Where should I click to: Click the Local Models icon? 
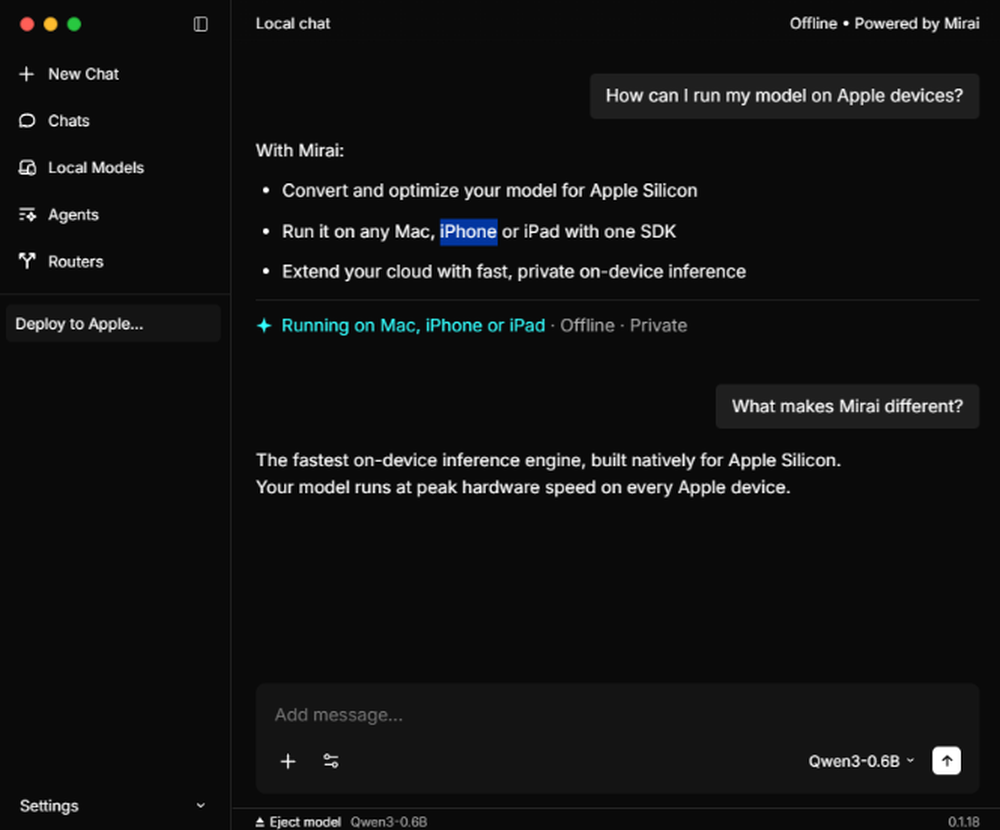[27, 168]
